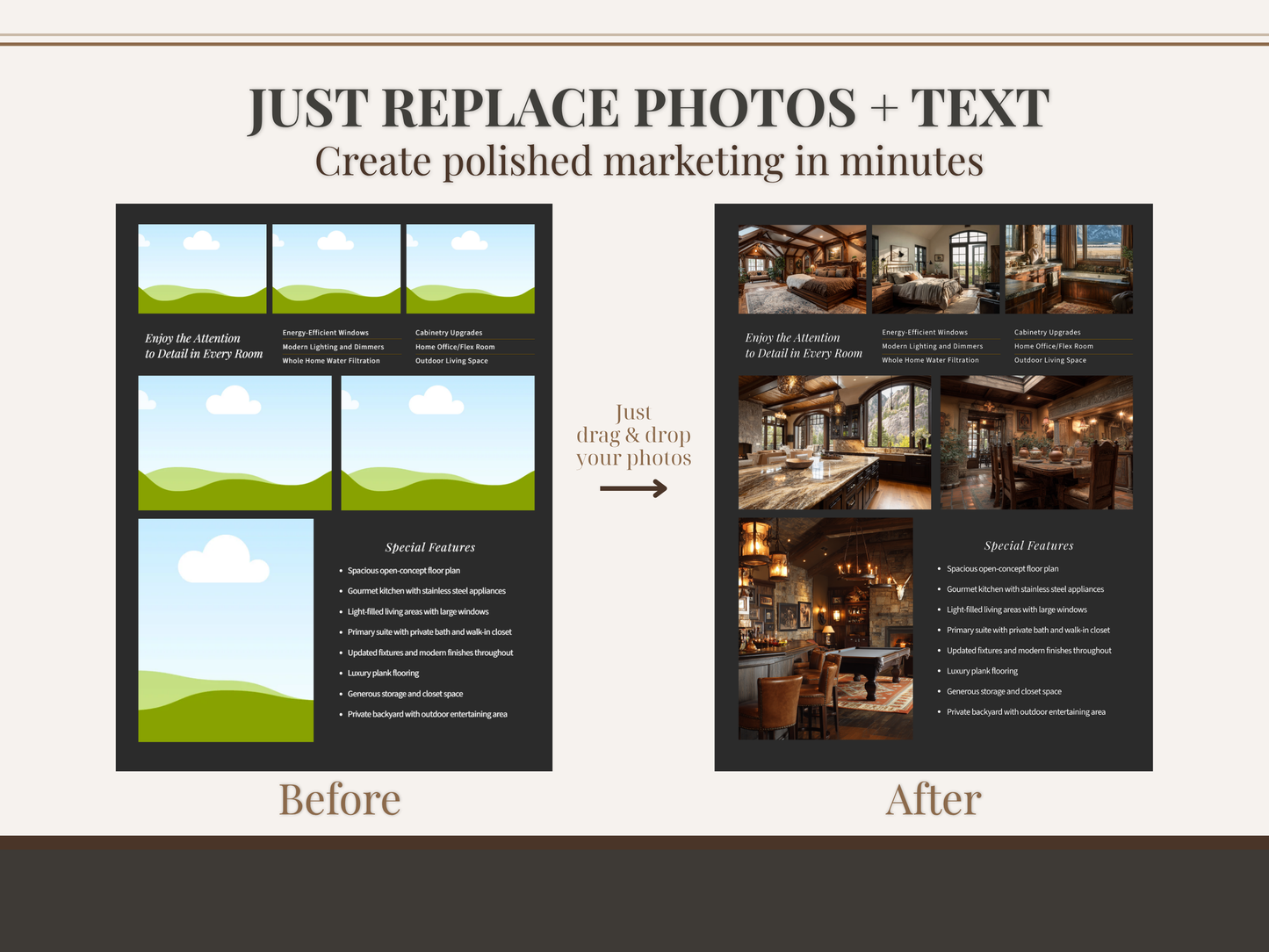This screenshot has width=1269, height=952.
Task: Click "Whole Home Water Filtration" in the Before page
Action: point(331,361)
